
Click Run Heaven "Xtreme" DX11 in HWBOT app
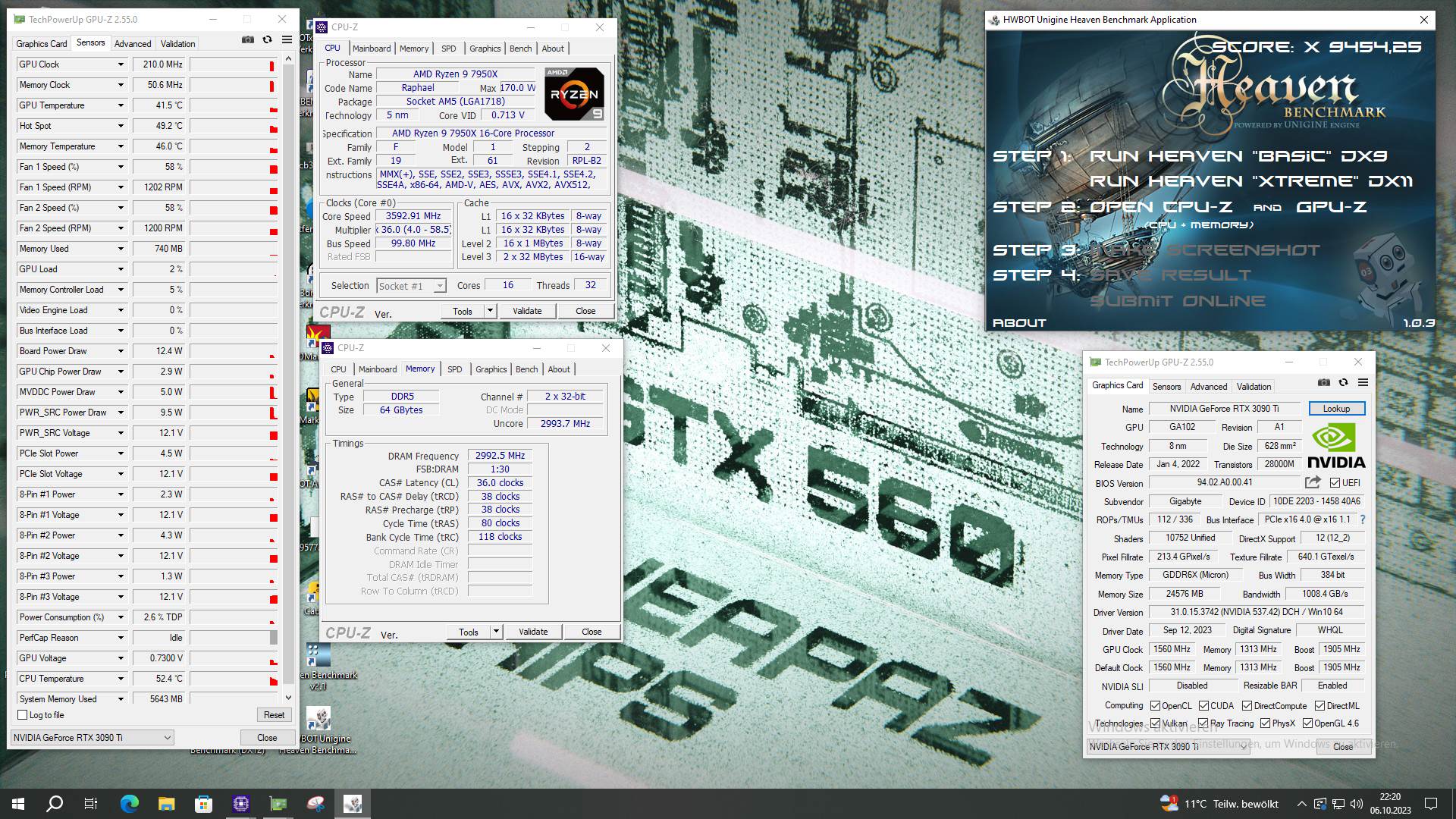point(1251,181)
